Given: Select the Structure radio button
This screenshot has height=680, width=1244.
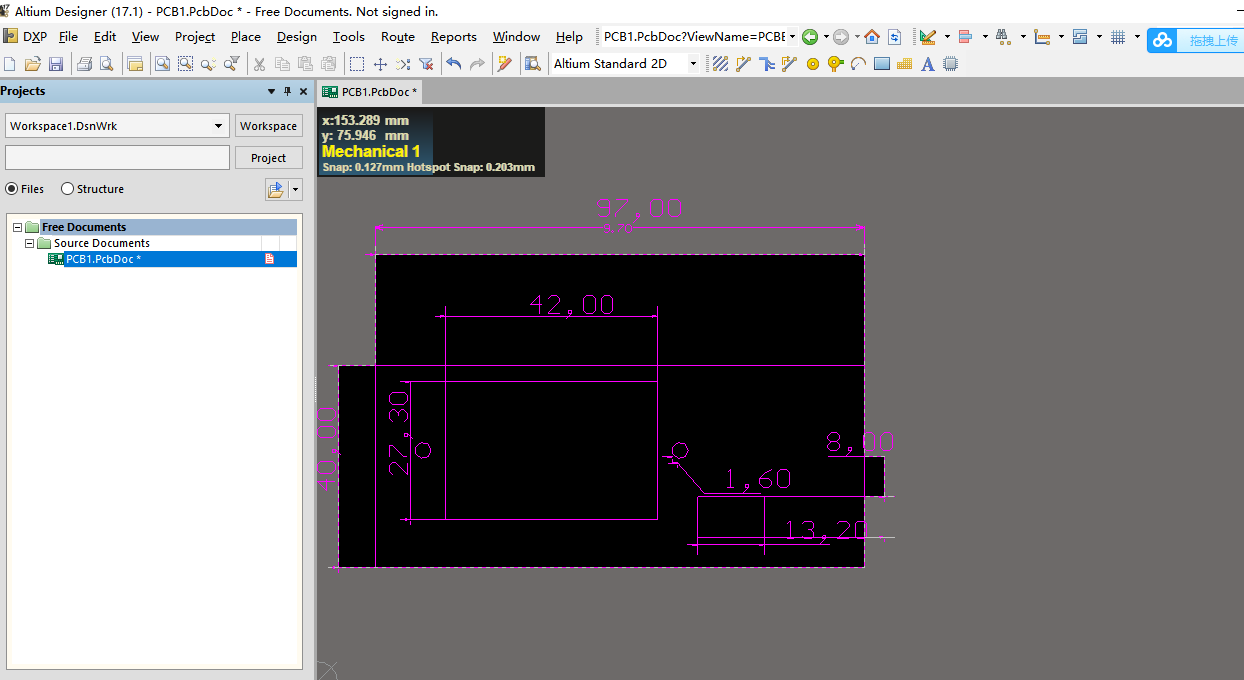Looking at the screenshot, I should point(68,189).
